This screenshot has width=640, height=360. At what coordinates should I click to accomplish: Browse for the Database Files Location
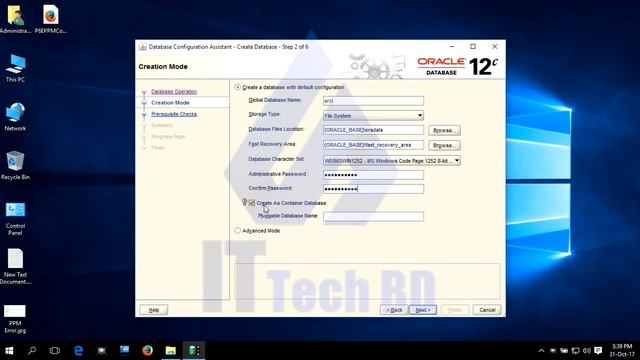click(x=444, y=130)
